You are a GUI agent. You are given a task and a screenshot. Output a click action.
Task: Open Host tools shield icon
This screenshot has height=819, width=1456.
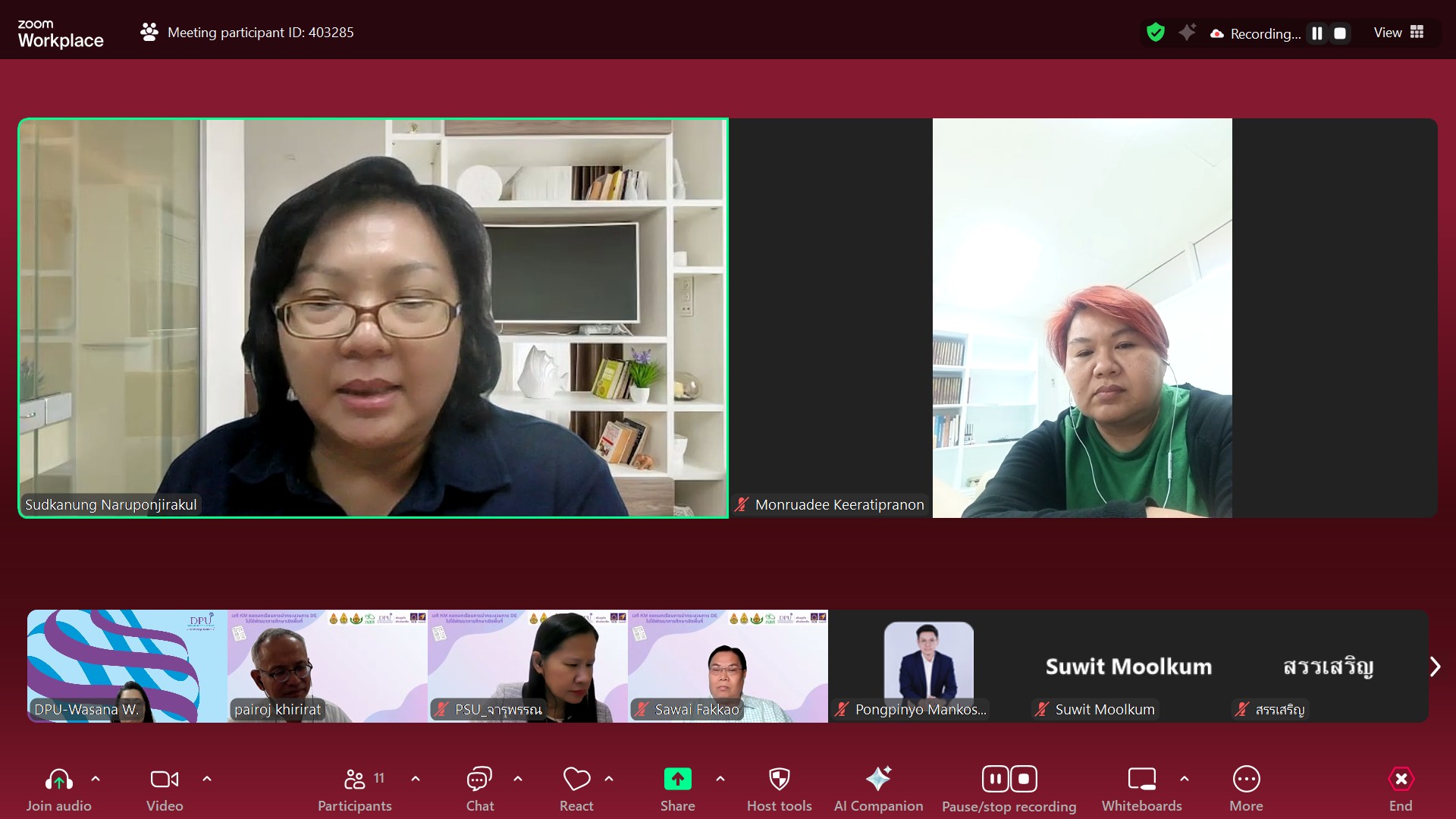(x=779, y=780)
